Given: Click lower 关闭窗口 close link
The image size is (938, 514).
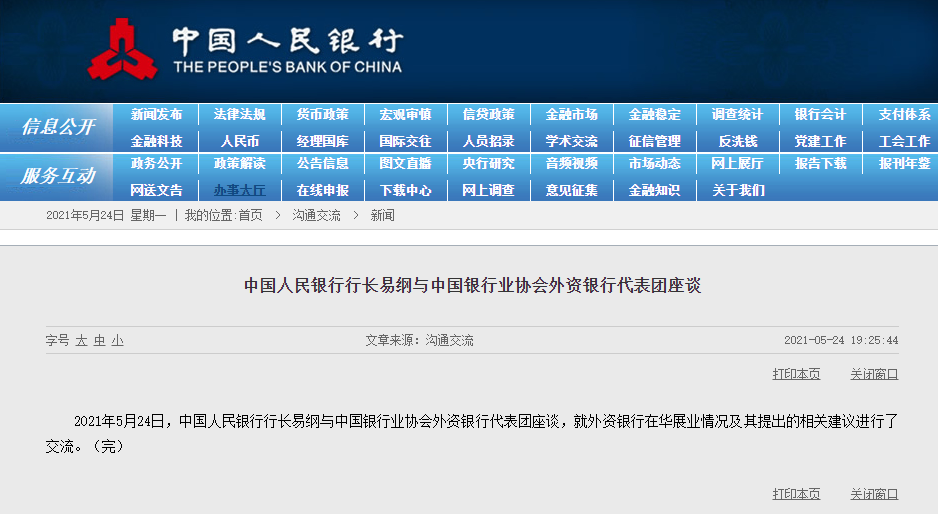Looking at the screenshot, I should coord(874,494).
